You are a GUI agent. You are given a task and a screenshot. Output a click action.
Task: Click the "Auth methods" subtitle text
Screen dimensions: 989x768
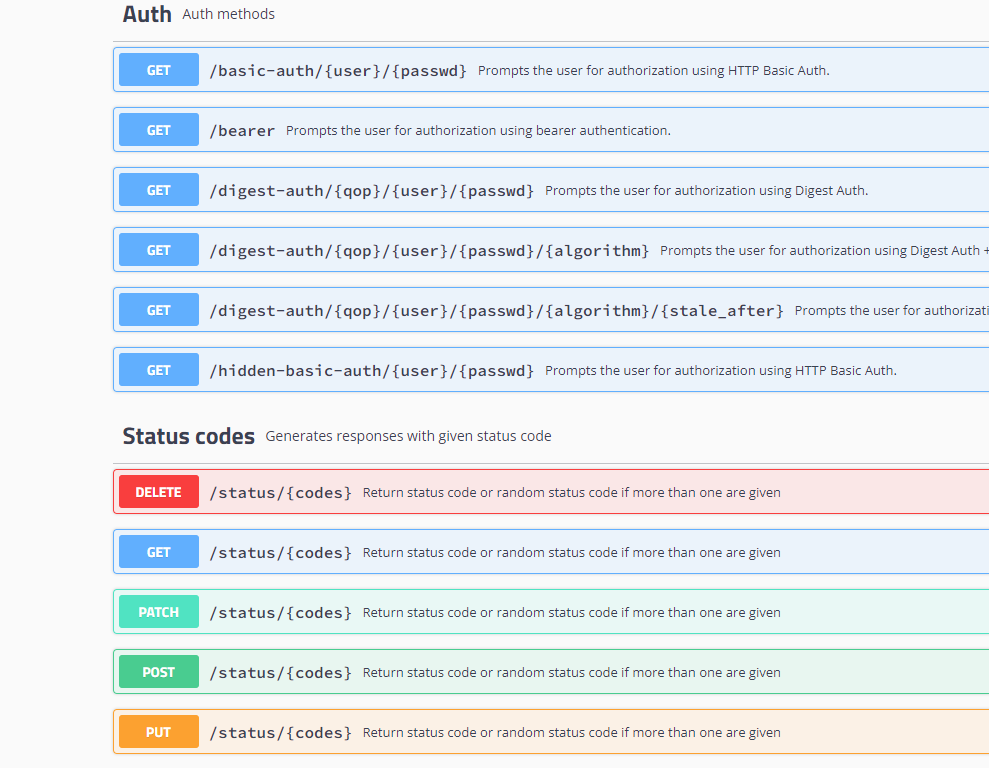pyautogui.click(x=228, y=14)
